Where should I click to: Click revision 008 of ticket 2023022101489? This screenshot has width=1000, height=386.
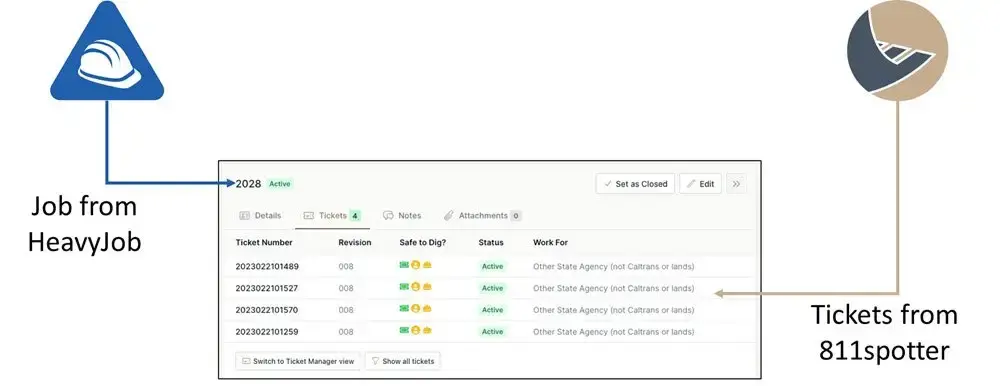346,266
